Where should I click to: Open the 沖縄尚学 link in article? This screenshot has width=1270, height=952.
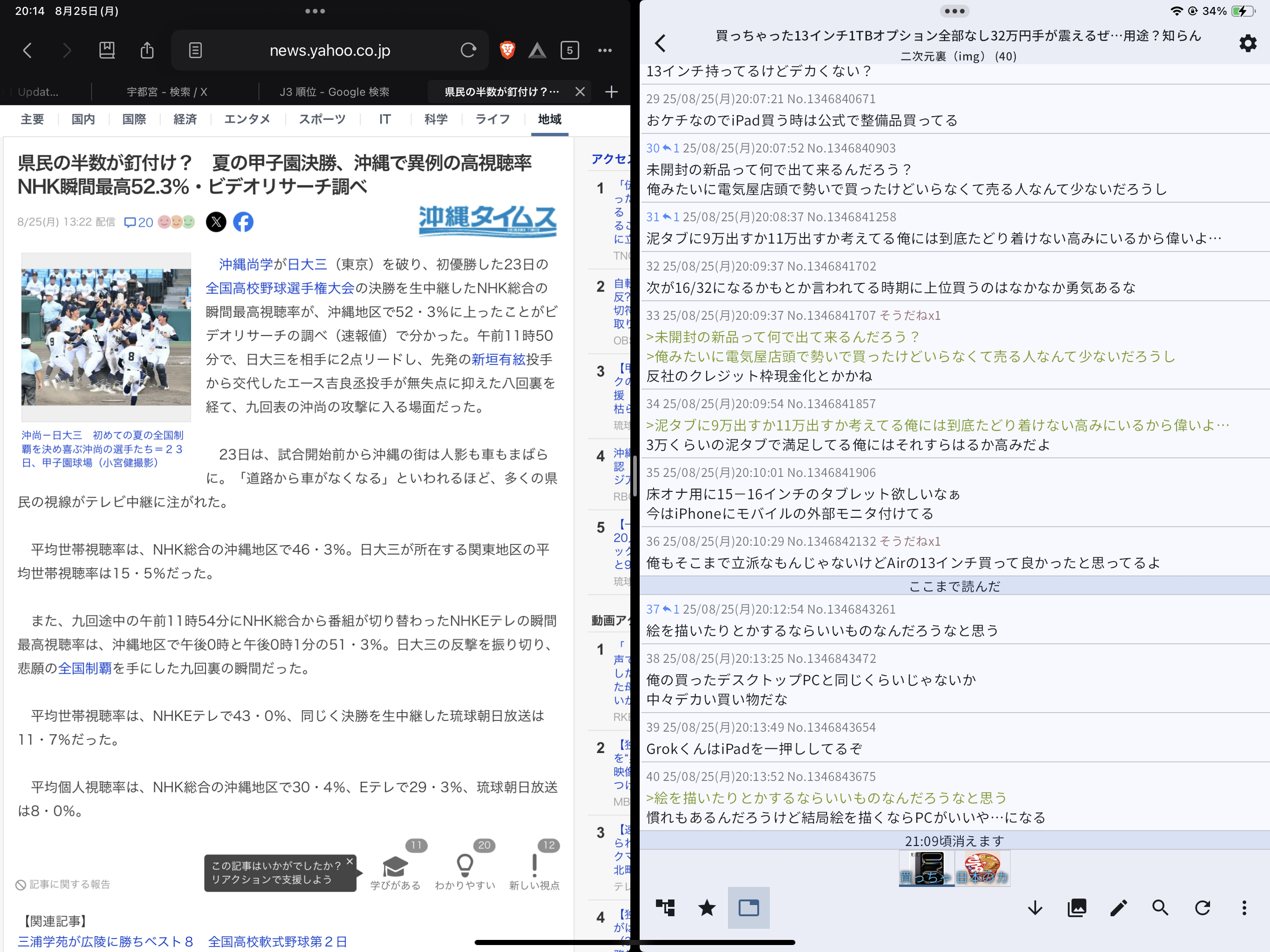coord(246,264)
